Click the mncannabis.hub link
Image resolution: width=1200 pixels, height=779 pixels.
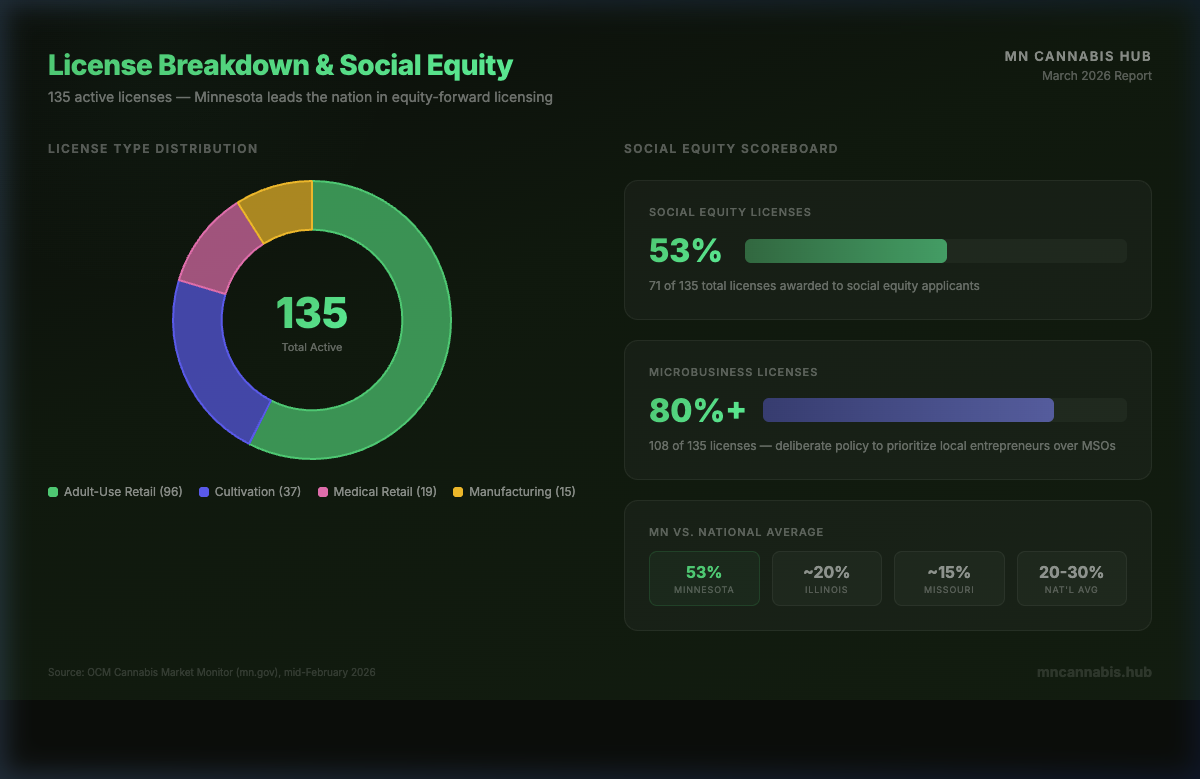coord(1094,671)
